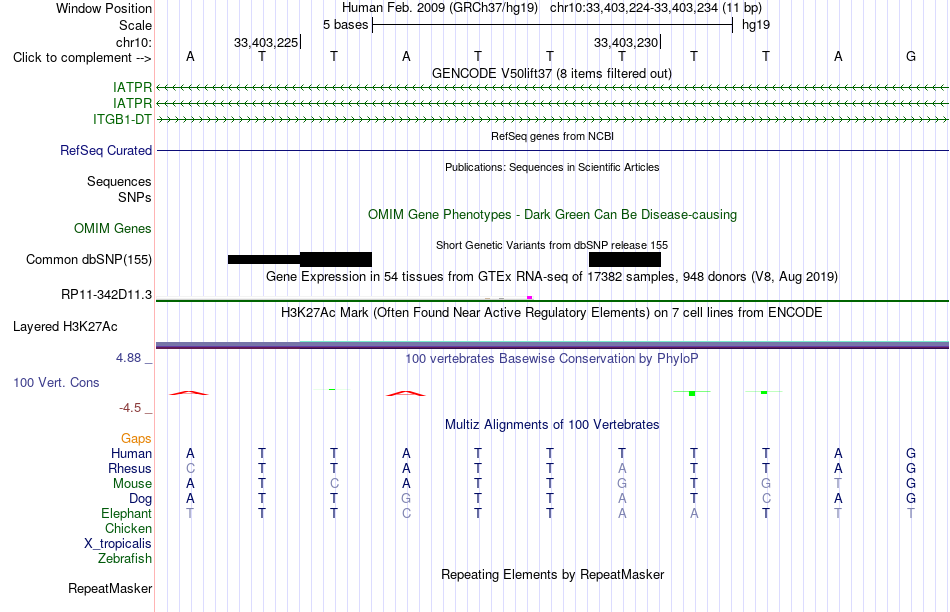Click the first red PhyloP negative peak
Screen dimensions: 950x612
[x=189, y=393]
